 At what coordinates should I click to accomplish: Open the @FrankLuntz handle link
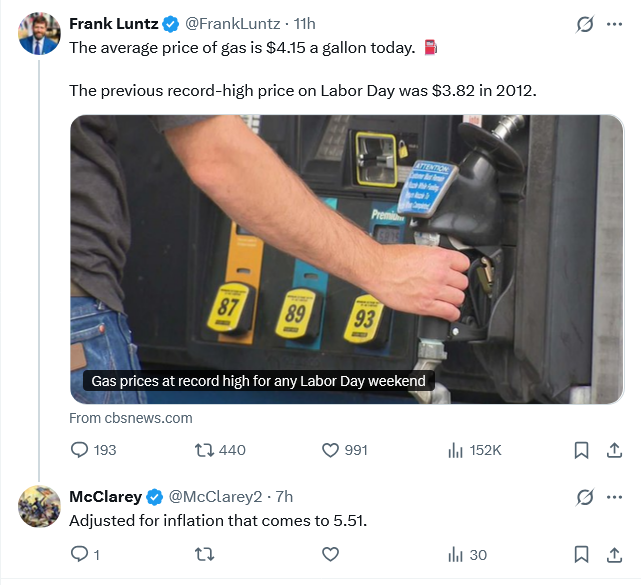coord(233,24)
